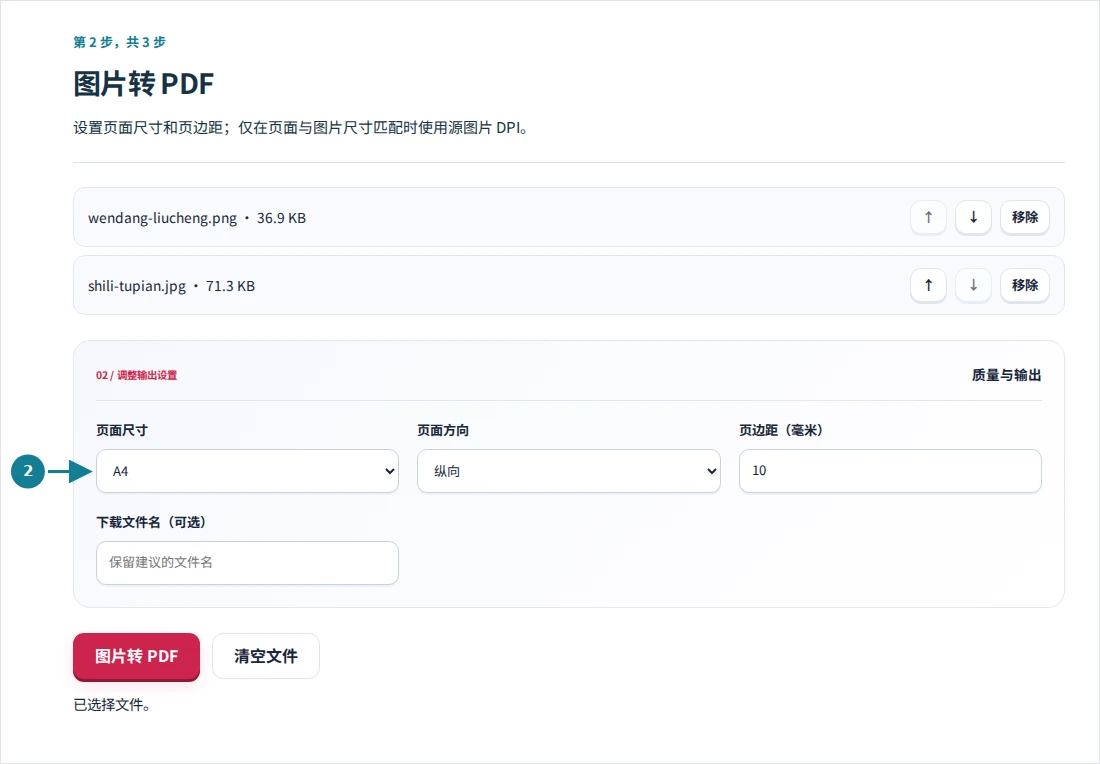Move shili-tupian.jpg up with the arrow

(x=928, y=286)
